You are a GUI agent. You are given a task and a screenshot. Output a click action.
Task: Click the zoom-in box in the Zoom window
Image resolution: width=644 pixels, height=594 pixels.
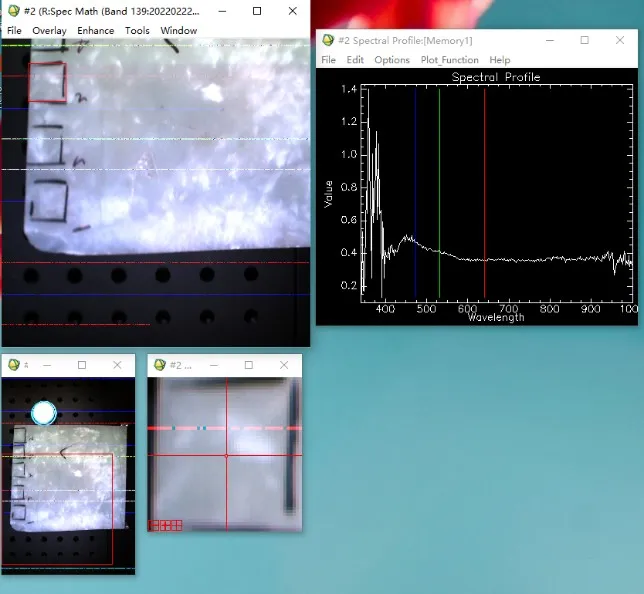tap(165, 525)
